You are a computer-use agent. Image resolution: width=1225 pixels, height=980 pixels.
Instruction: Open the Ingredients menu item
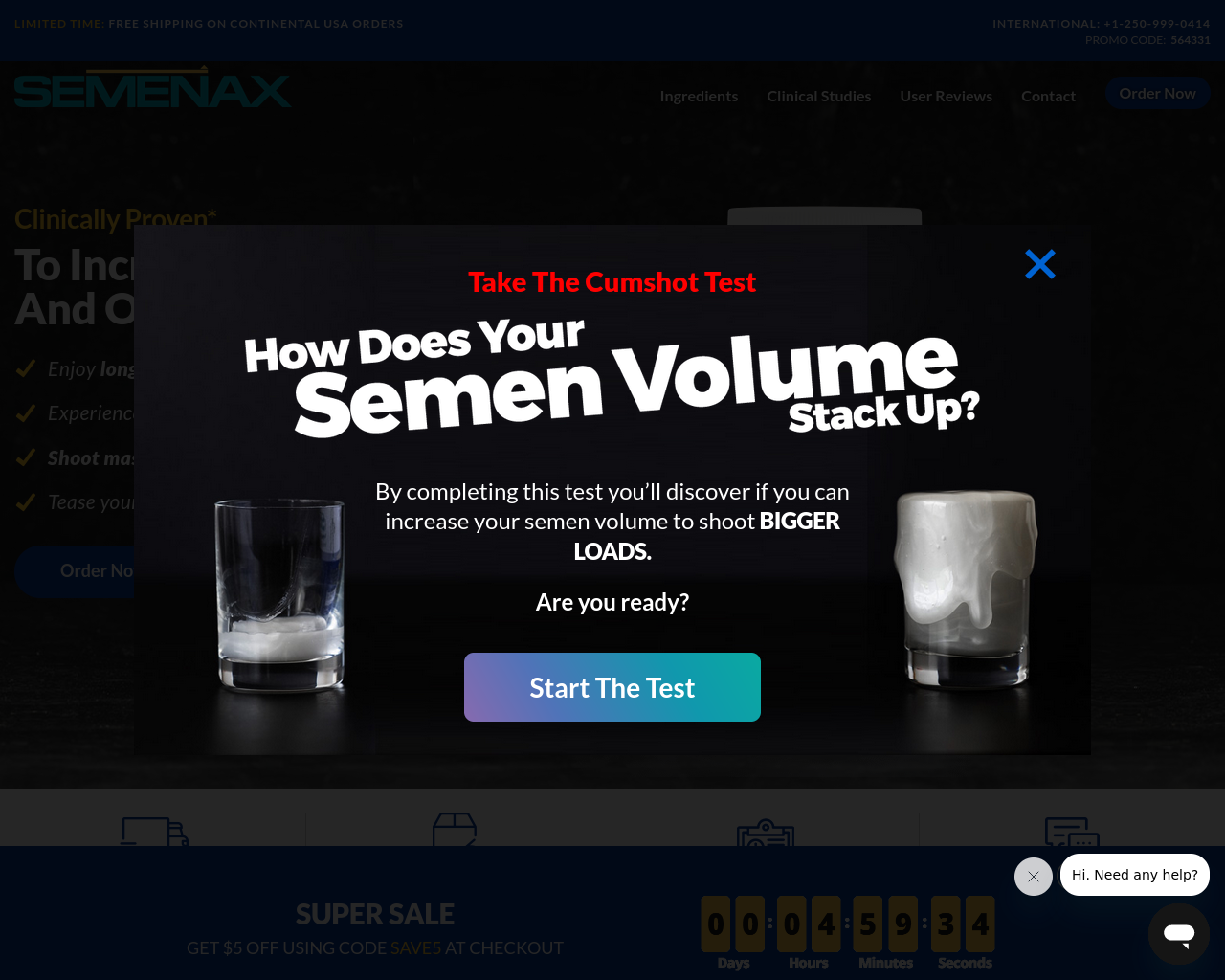click(x=699, y=96)
